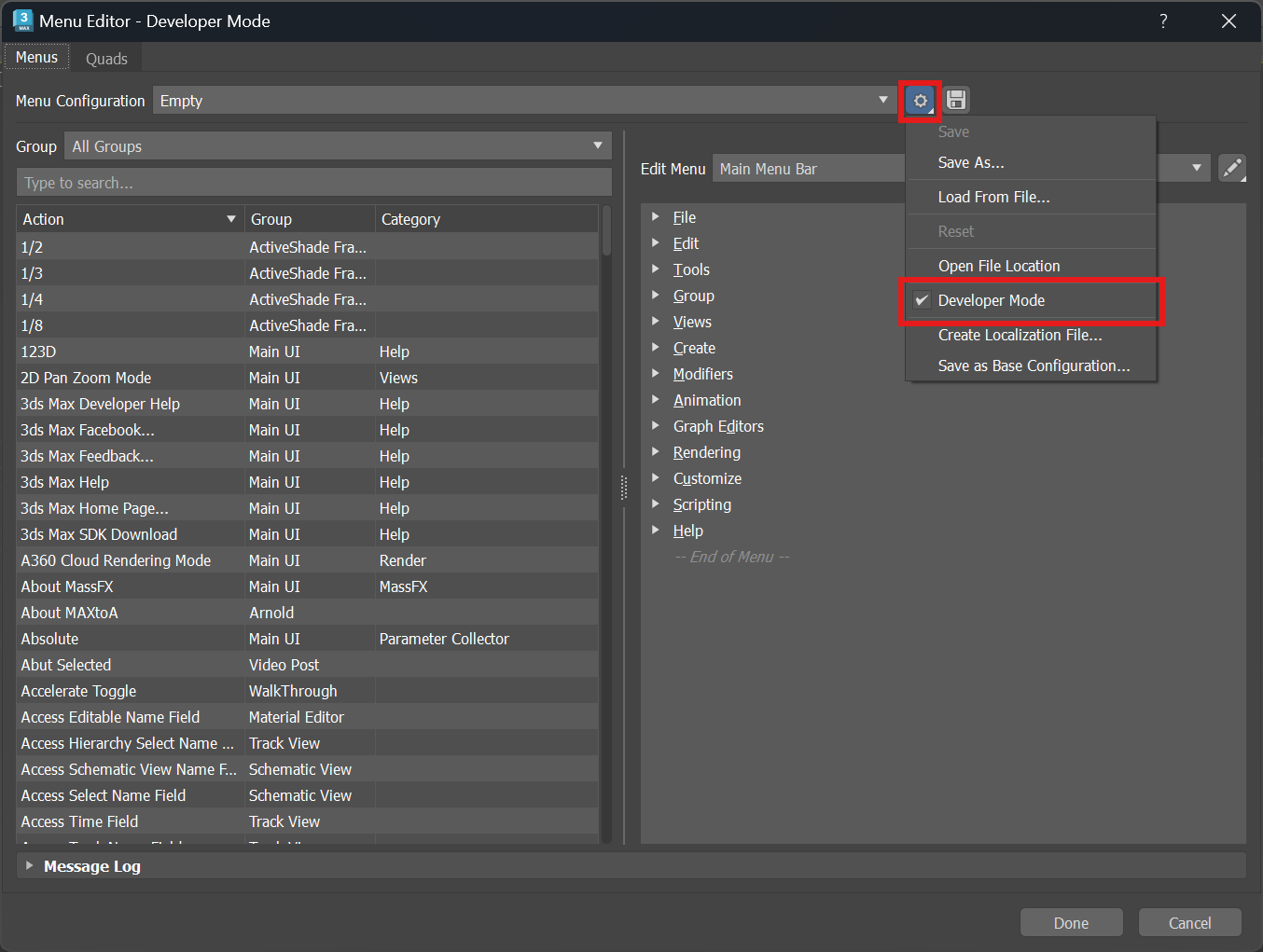
Task: Sort by the Action column header
Action: (x=131, y=219)
